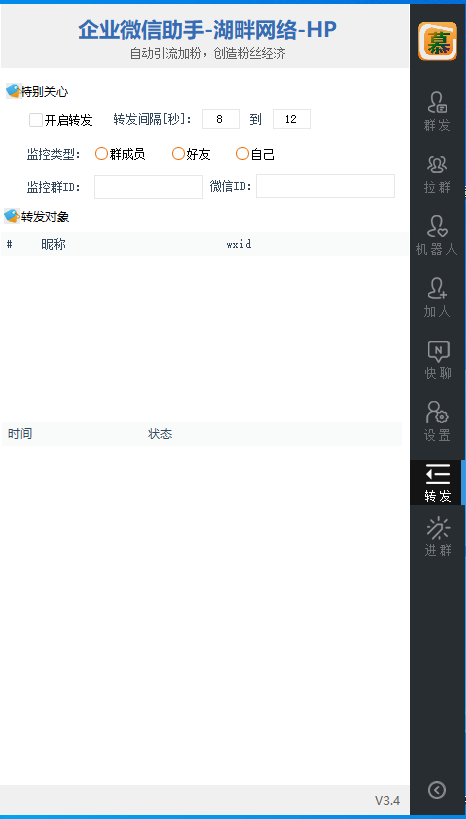This screenshot has width=466, height=819.
Task: Click the 企业微信助手-湖畔网络-HP title
Action: pyautogui.click(x=207, y=30)
